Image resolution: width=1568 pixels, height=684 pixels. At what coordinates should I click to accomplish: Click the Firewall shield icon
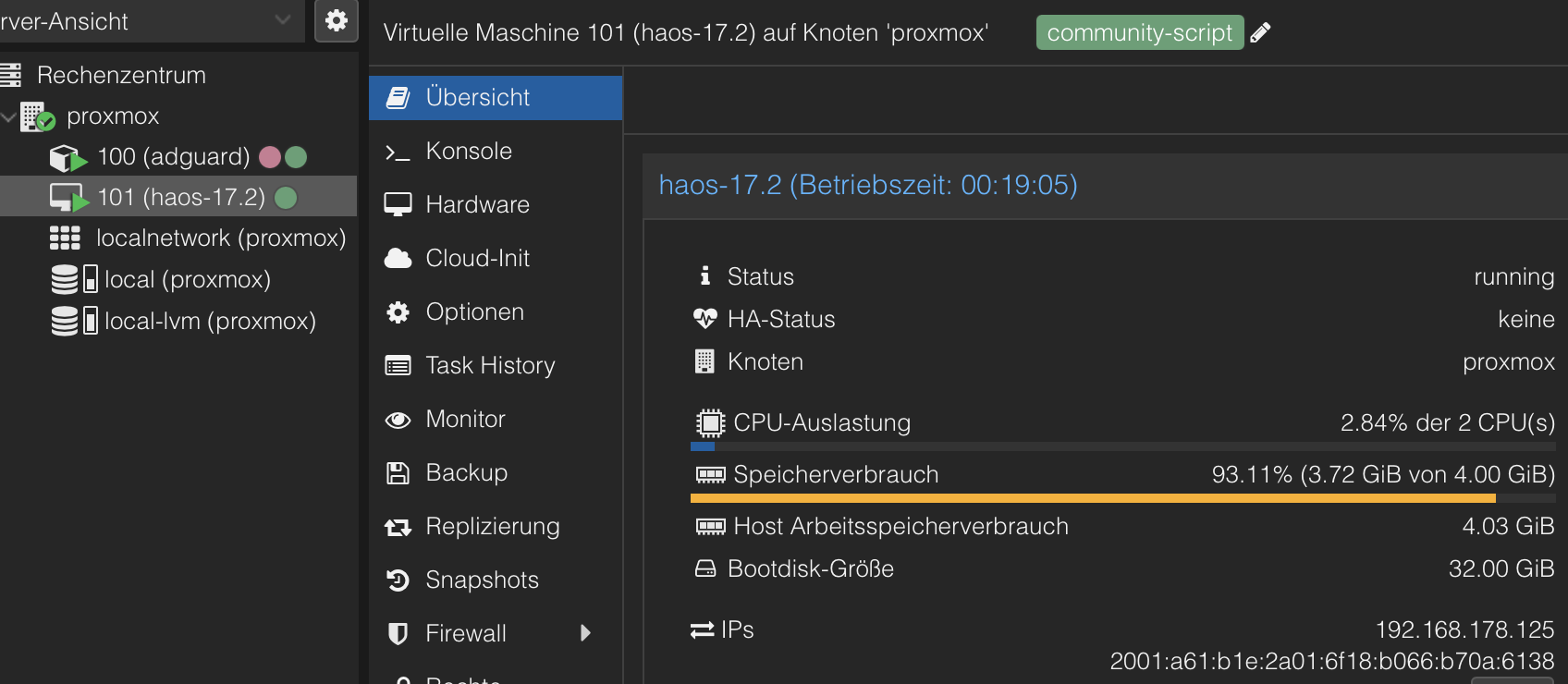[x=398, y=634]
